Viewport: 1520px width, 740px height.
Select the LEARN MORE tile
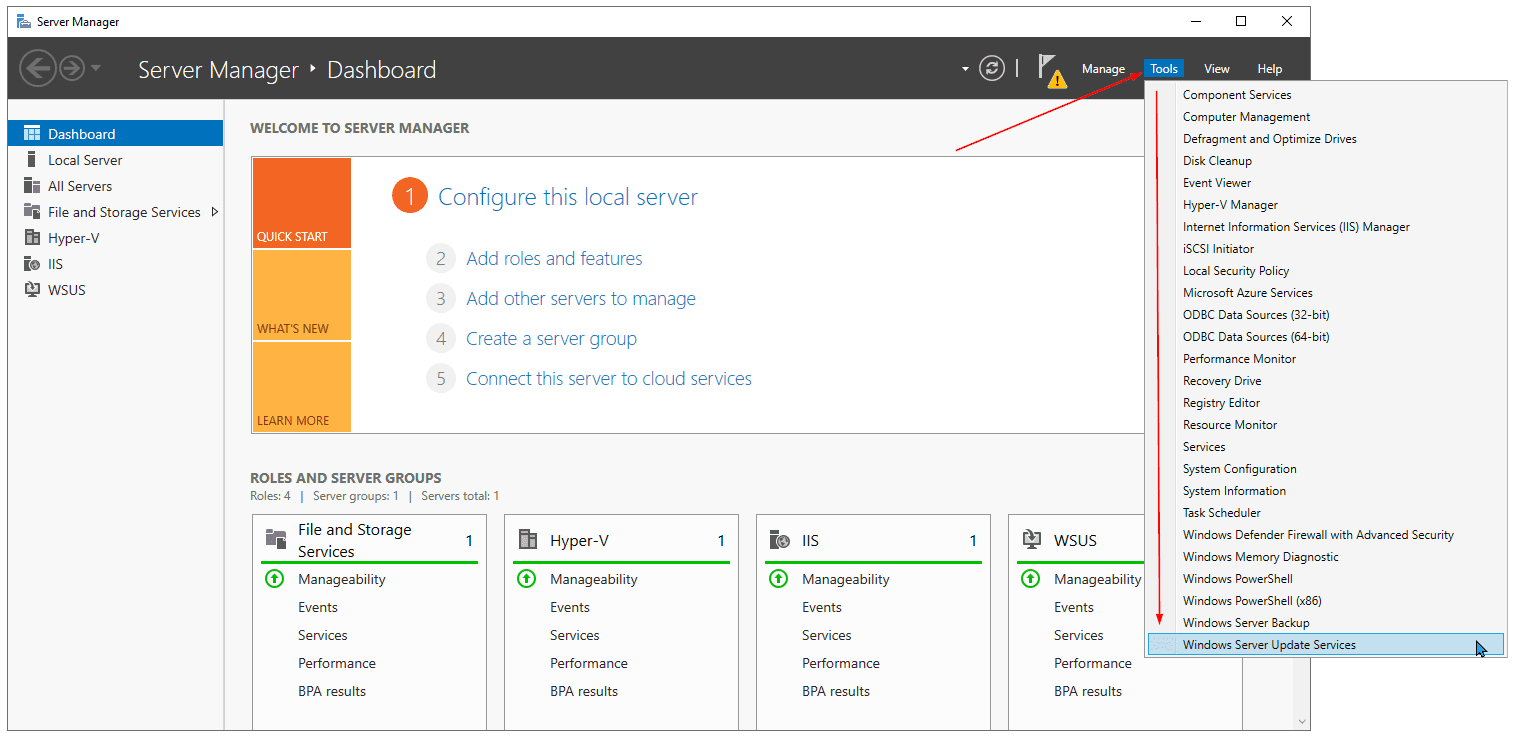pyautogui.click(x=302, y=387)
